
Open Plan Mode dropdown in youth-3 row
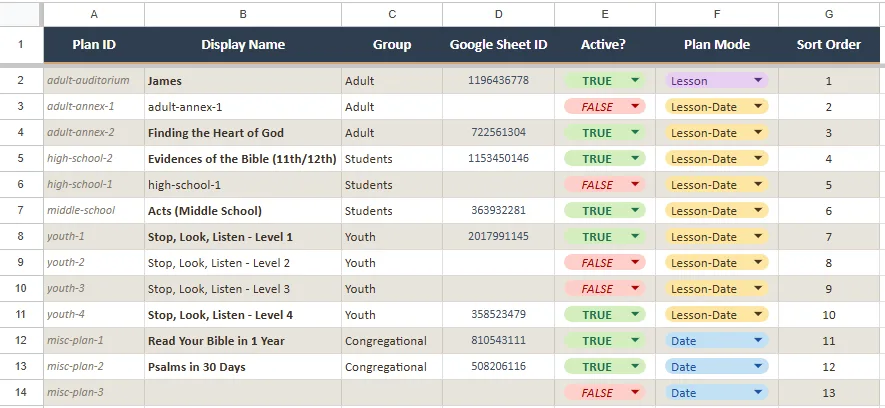[x=717, y=288]
